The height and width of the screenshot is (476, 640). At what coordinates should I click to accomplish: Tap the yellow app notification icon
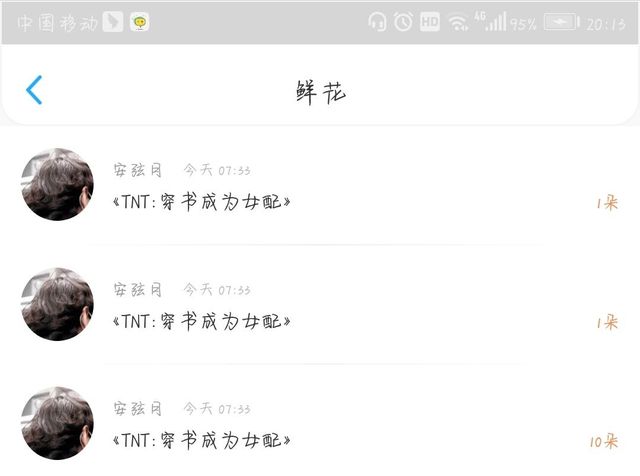pos(140,22)
